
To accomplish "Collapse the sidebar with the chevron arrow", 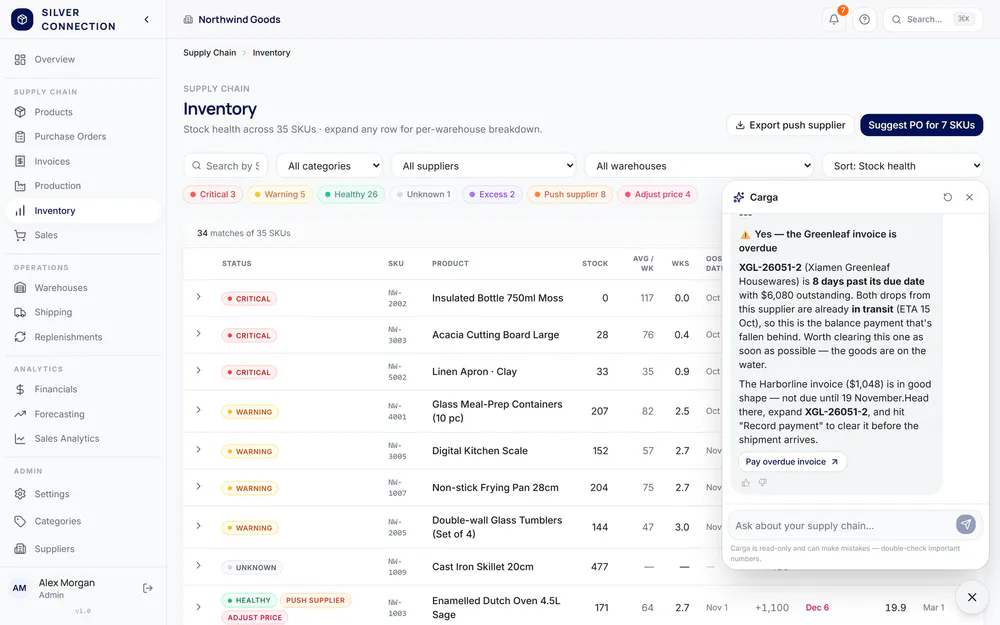I will point(147,20).
